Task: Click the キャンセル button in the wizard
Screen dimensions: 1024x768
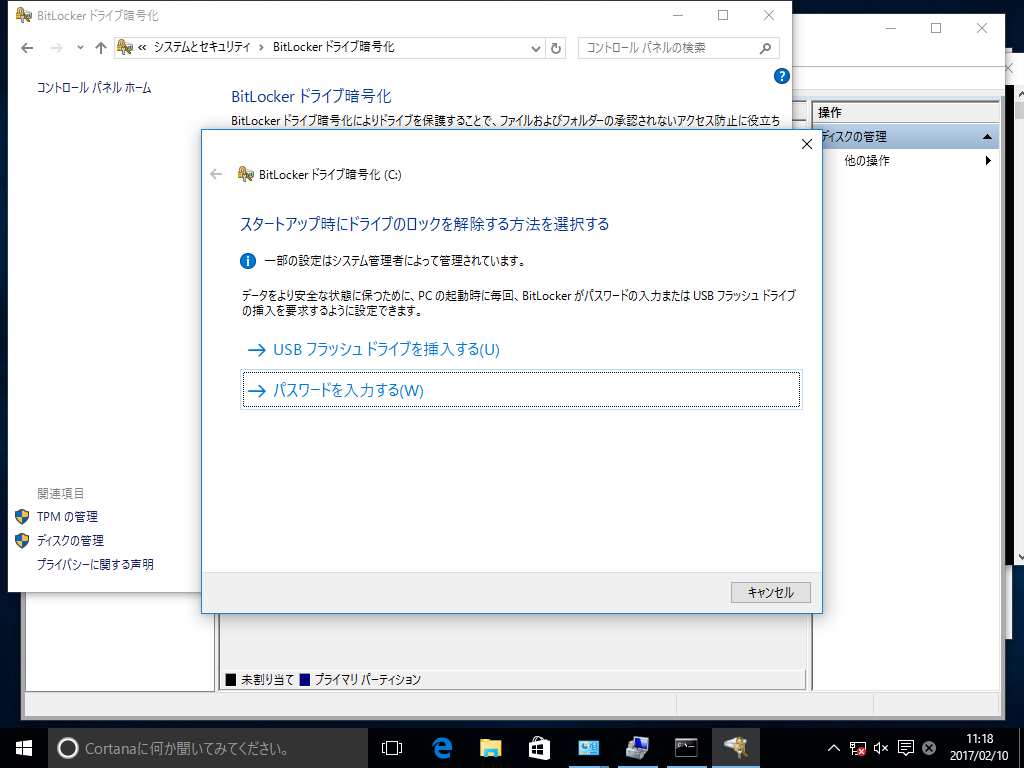Action: point(771,592)
